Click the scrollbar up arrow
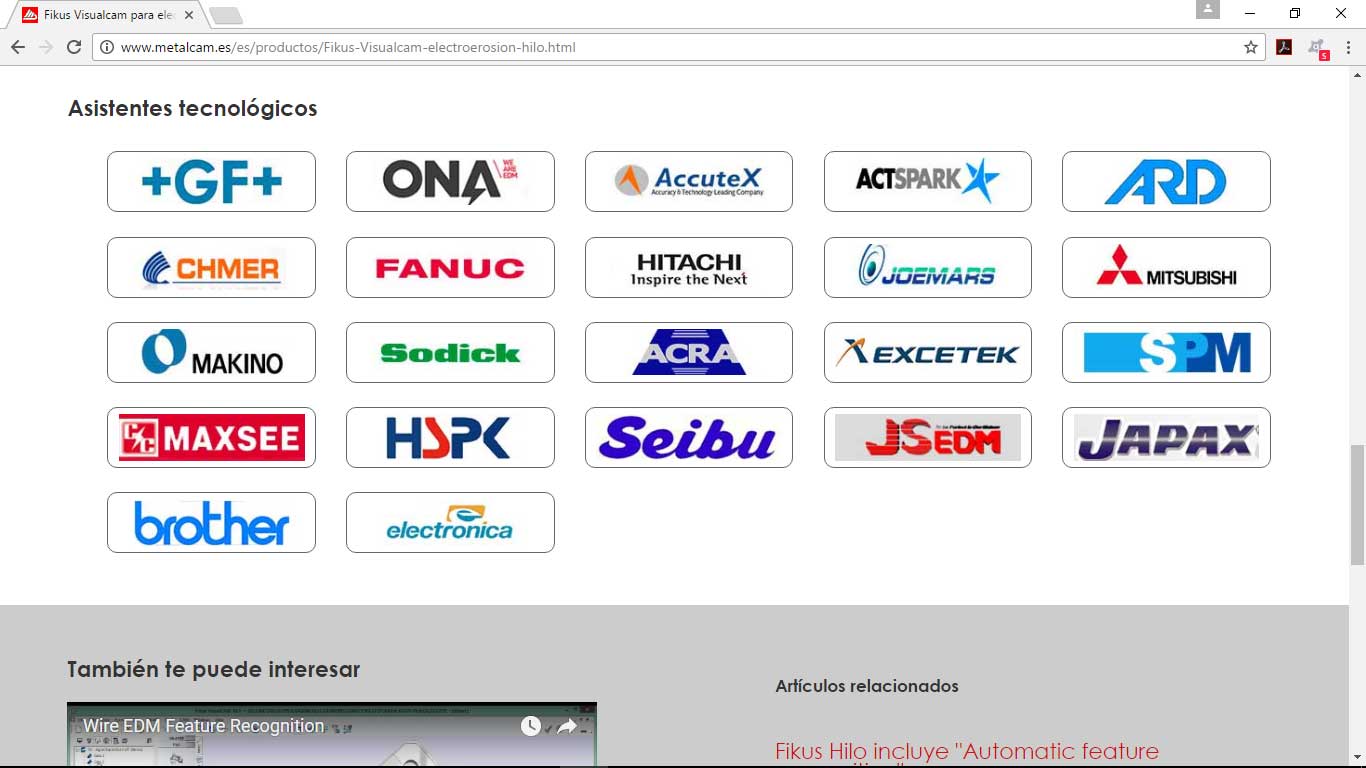Viewport: 1366px width, 768px height. click(1357, 75)
